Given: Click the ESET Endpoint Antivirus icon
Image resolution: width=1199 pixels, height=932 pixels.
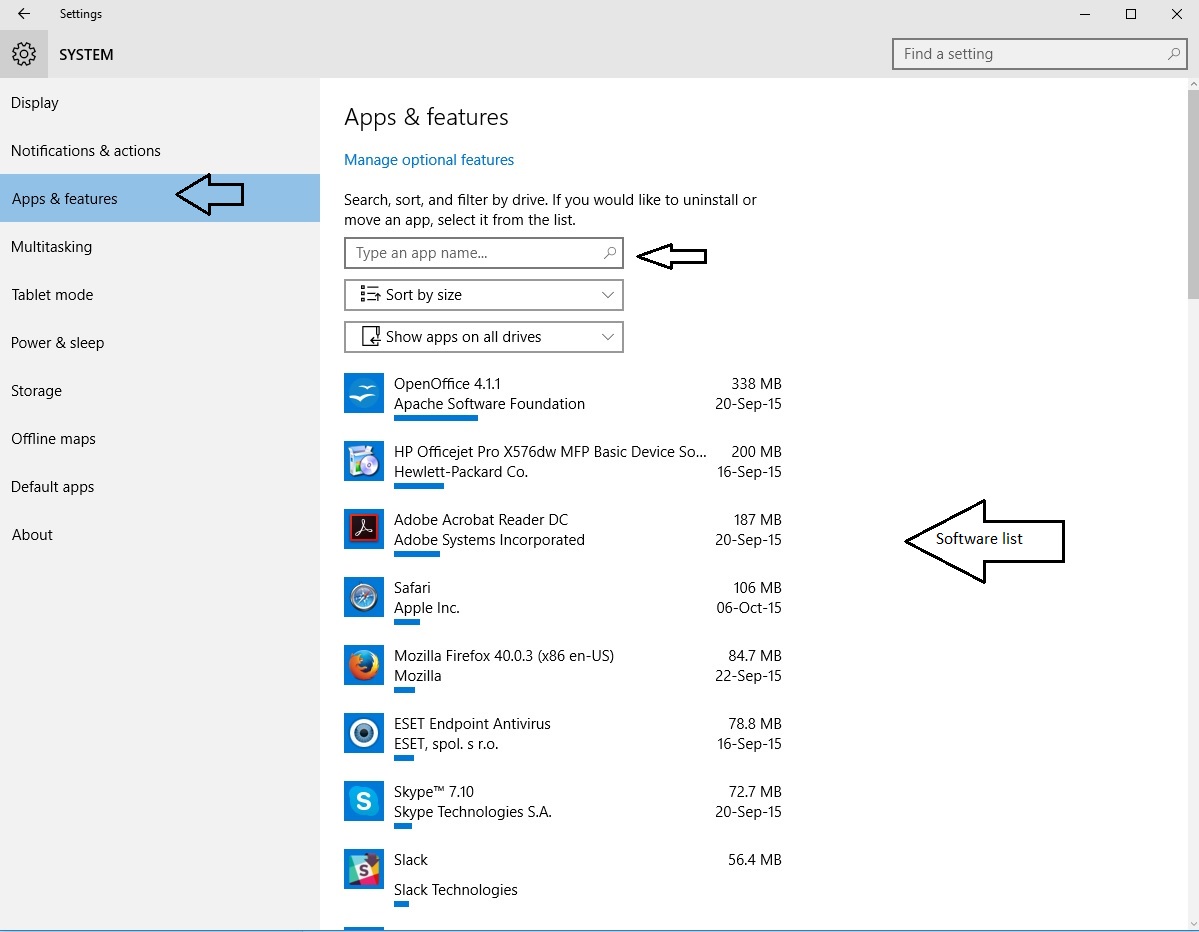Looking at the screenshot, I should tap(363, 733).
